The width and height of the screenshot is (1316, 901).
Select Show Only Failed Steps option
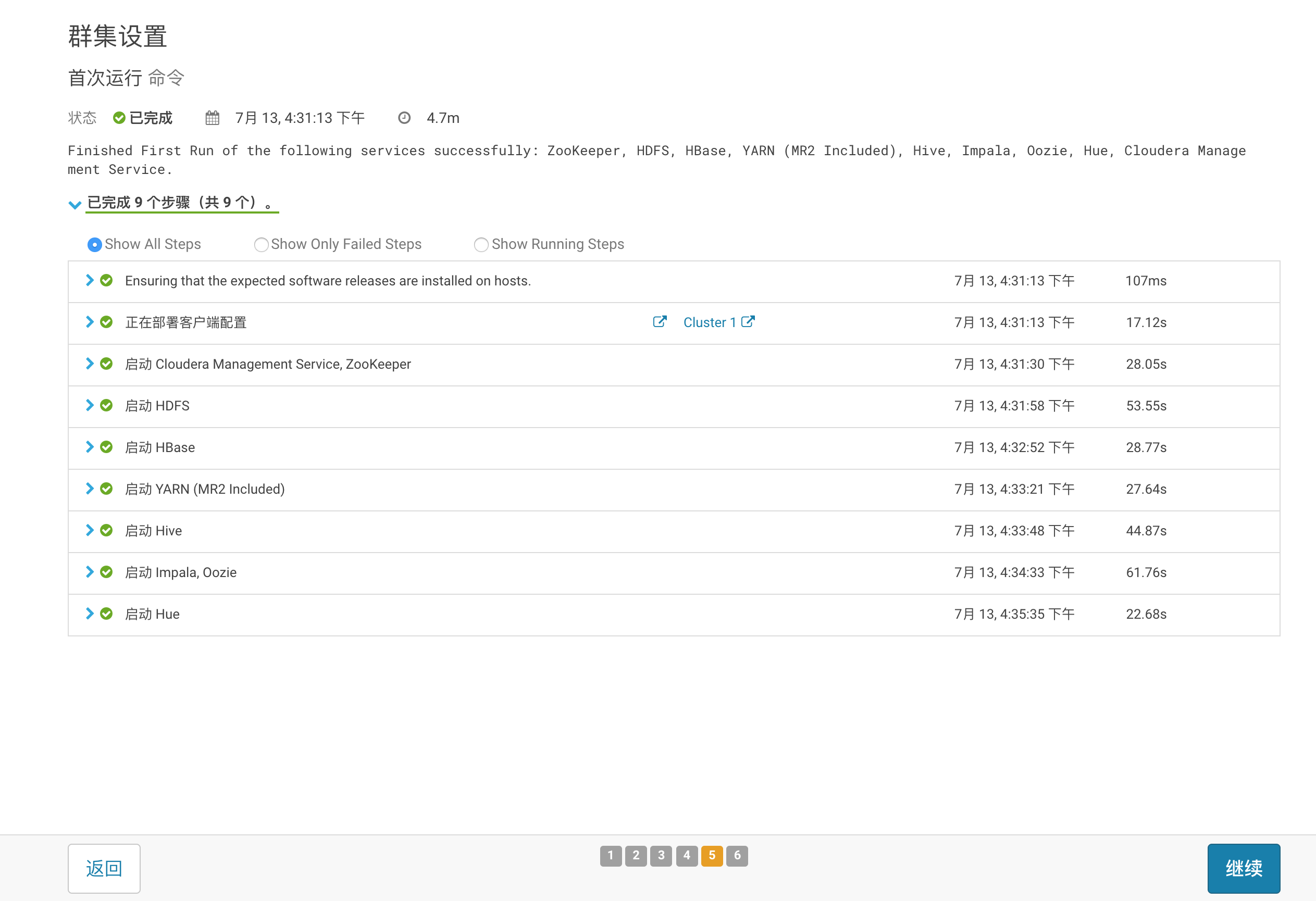261,244
